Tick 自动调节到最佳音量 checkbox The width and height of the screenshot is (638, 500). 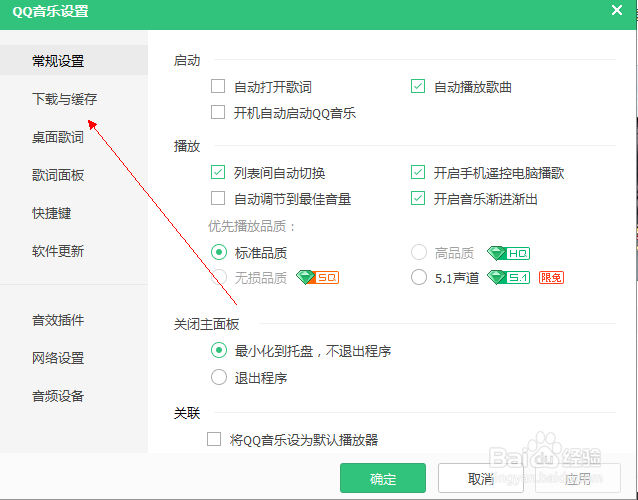(218, 199)
